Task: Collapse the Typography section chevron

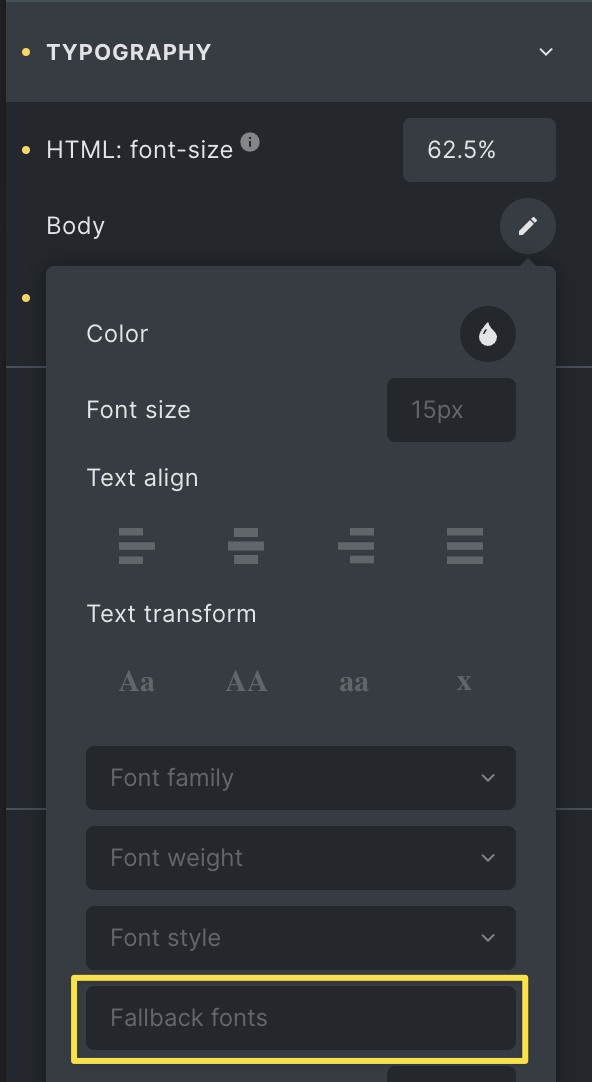Action: pos(546,52)
